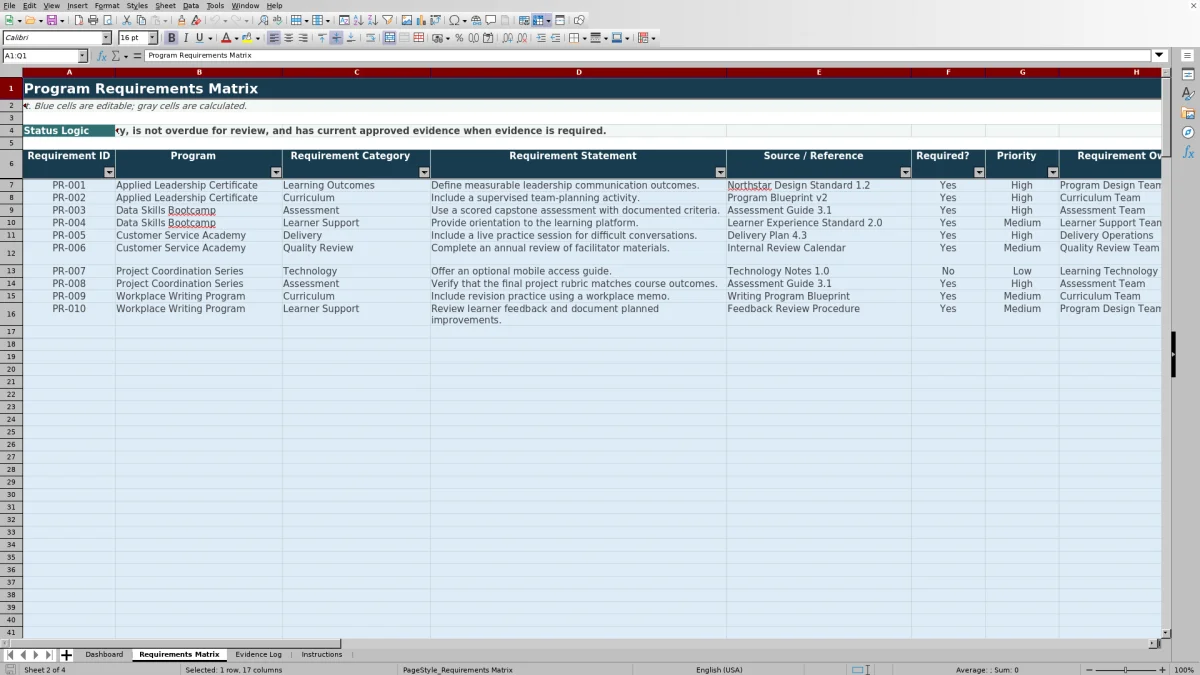The image size is (1200, 675).
Task: Save the document with the Save icon
Action: click(51, 20)
